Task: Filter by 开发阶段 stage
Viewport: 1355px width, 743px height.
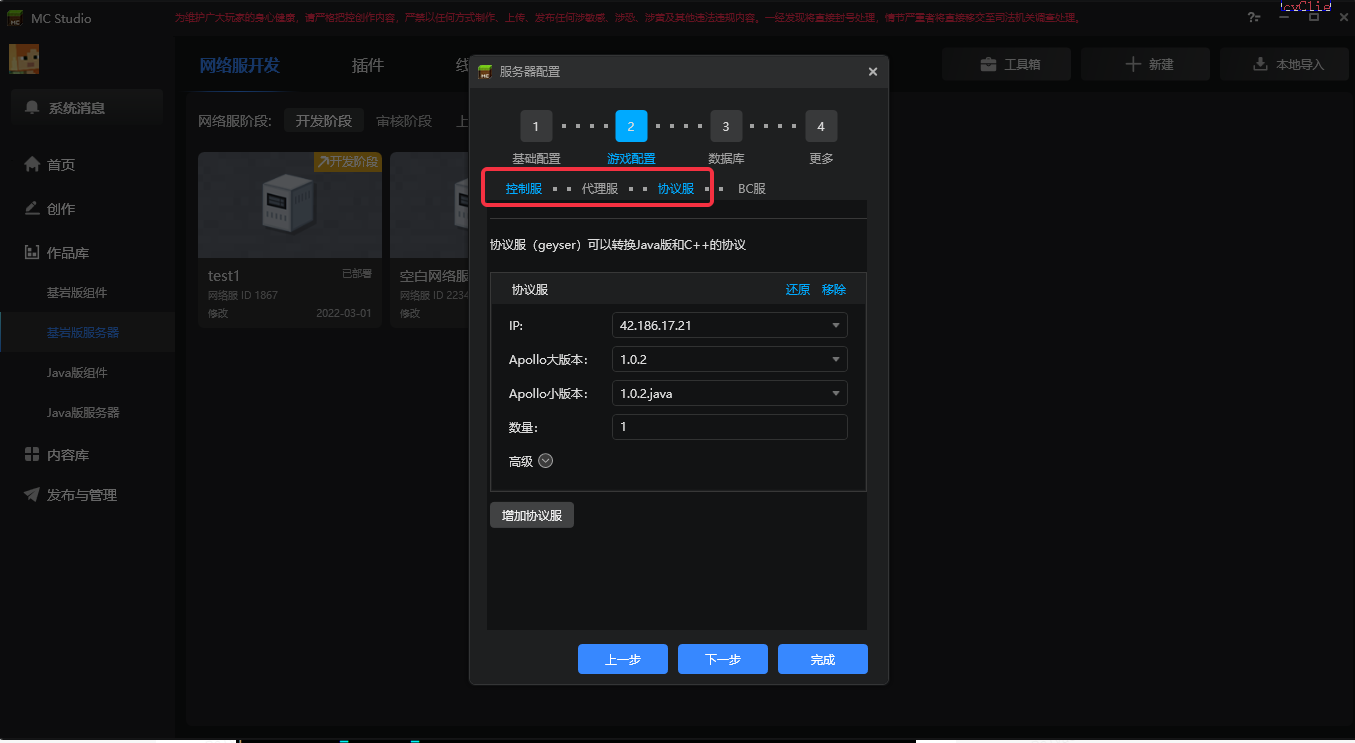Action: pyautogui.click(x=324, y=121)
